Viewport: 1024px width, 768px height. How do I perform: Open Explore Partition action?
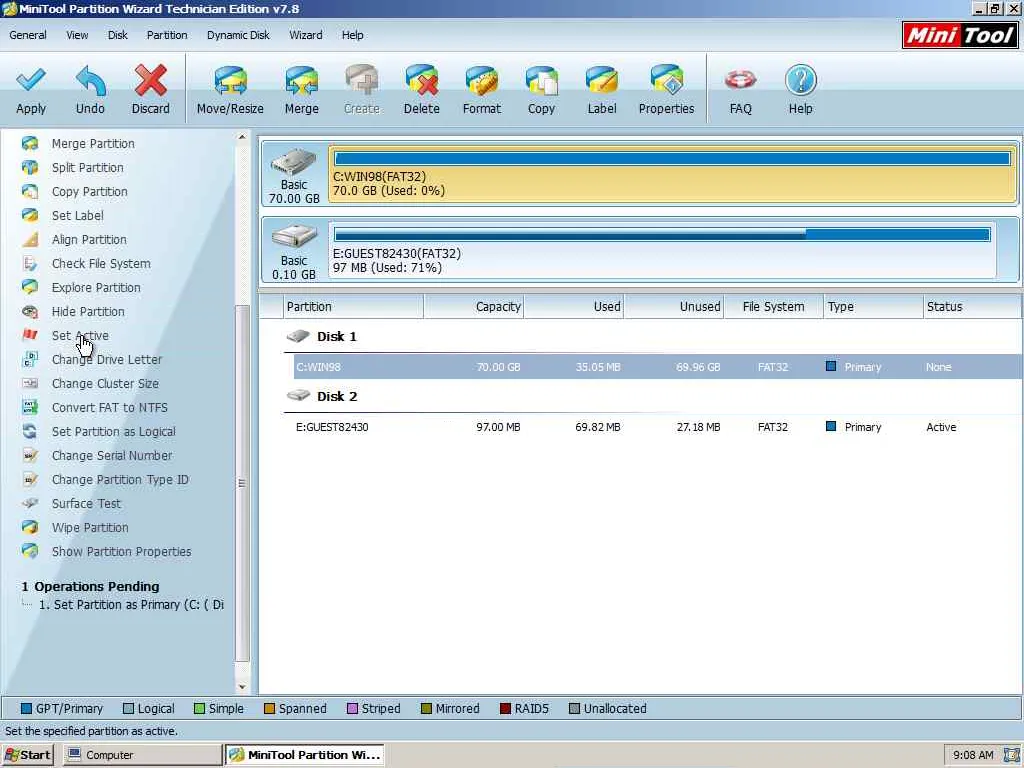(96, 288)
